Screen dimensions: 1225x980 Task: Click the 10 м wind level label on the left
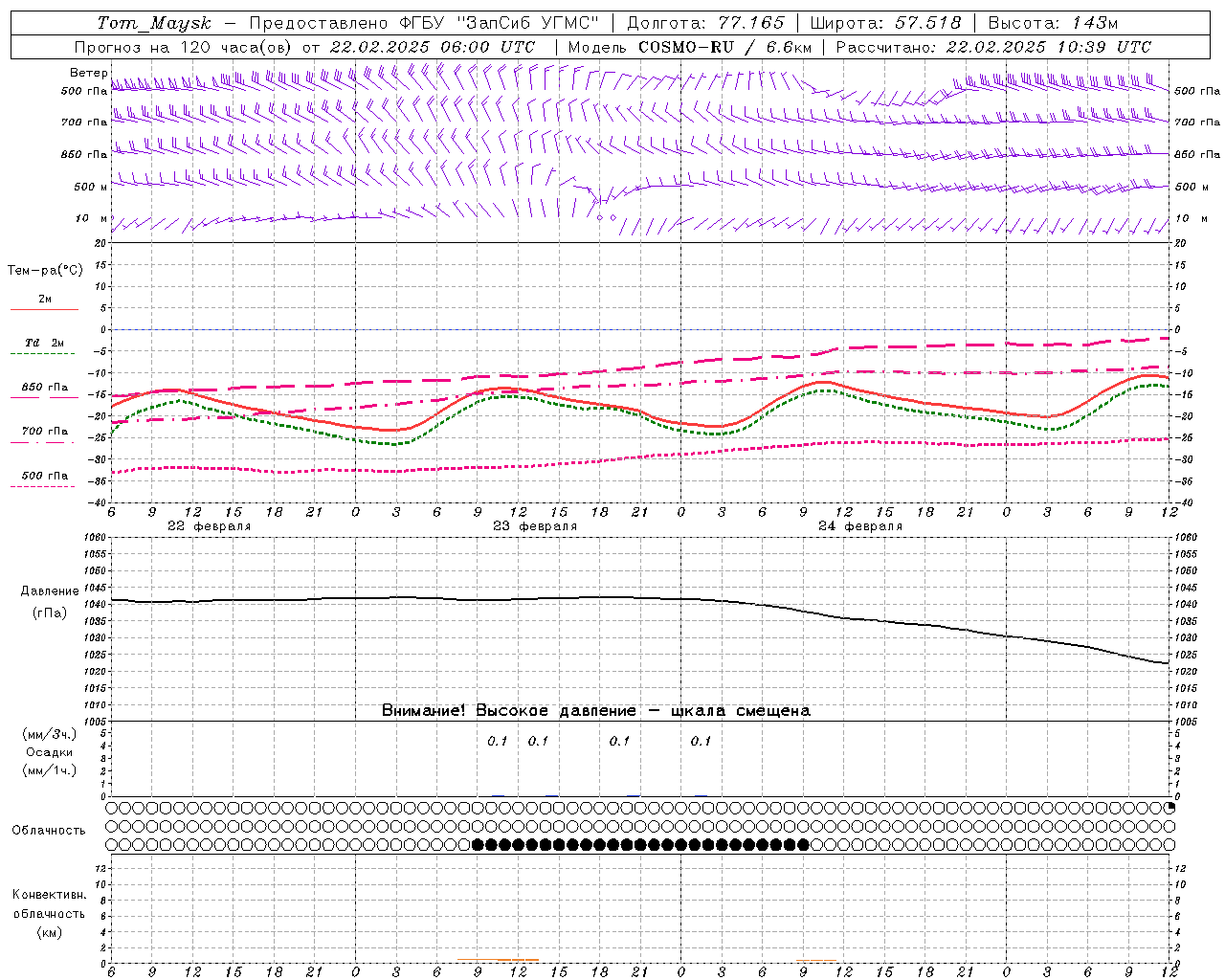(91, 218)
